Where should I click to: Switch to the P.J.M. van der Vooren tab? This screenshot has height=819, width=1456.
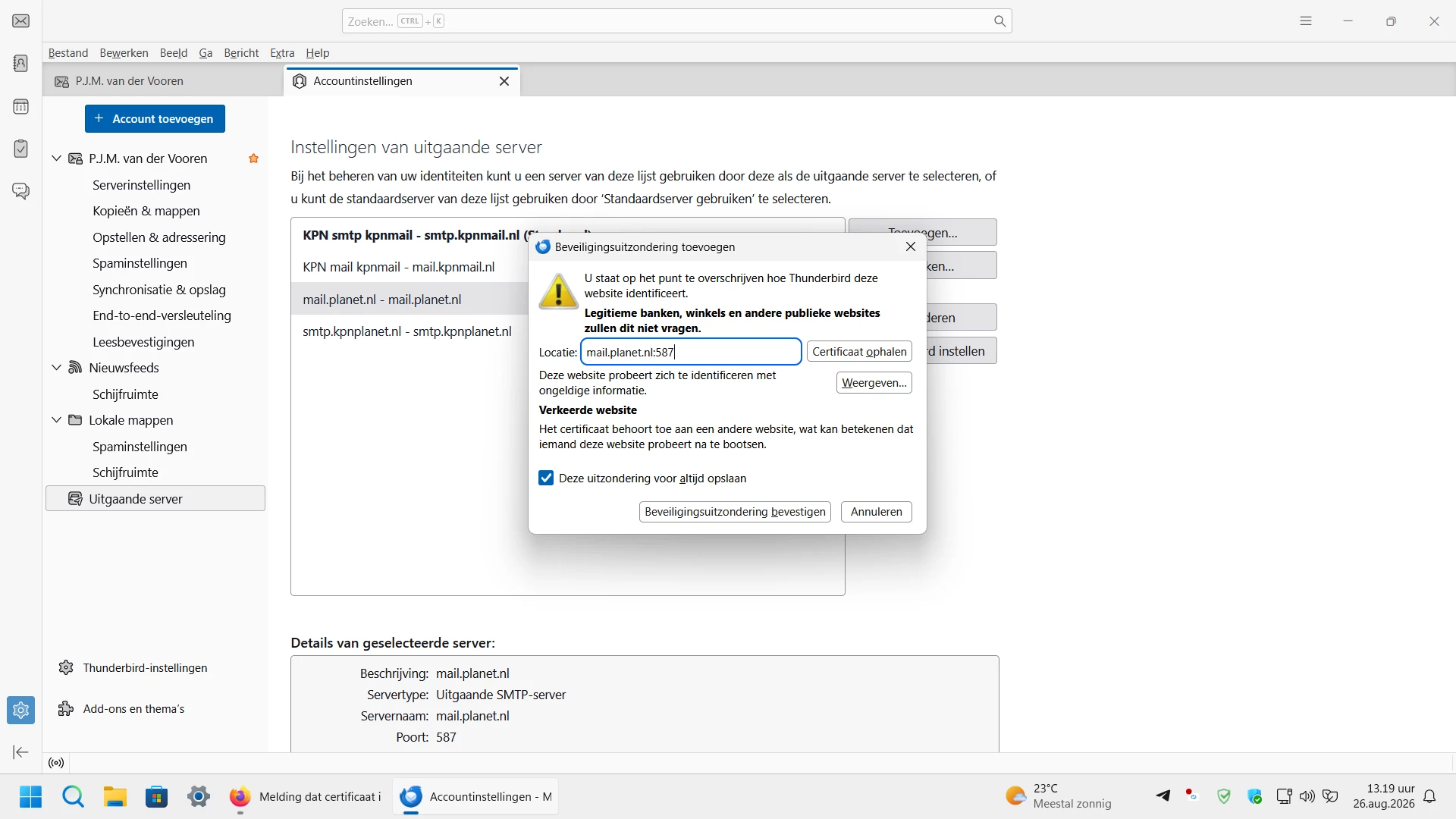[163, 81]
